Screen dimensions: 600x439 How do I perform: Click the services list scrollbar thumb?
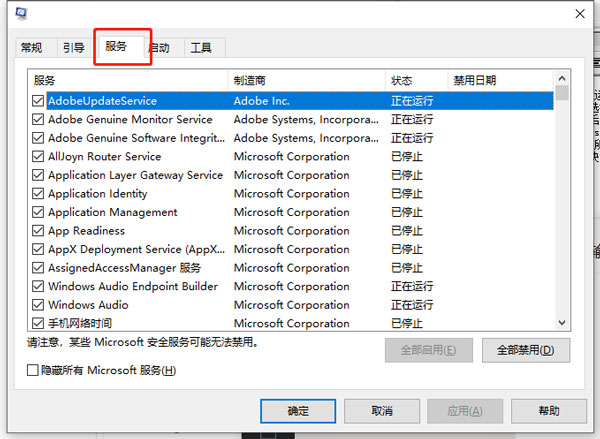pyautogui.click(x=562, y=93)
